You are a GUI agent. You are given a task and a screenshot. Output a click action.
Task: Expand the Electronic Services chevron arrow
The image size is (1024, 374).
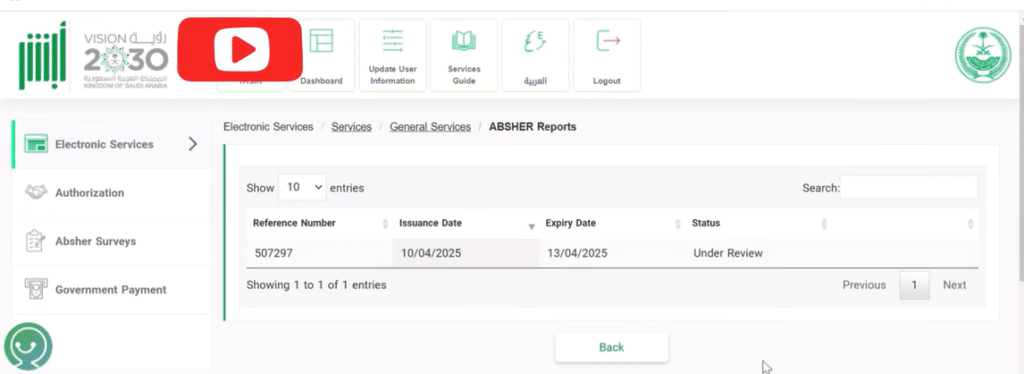[193, 144]
